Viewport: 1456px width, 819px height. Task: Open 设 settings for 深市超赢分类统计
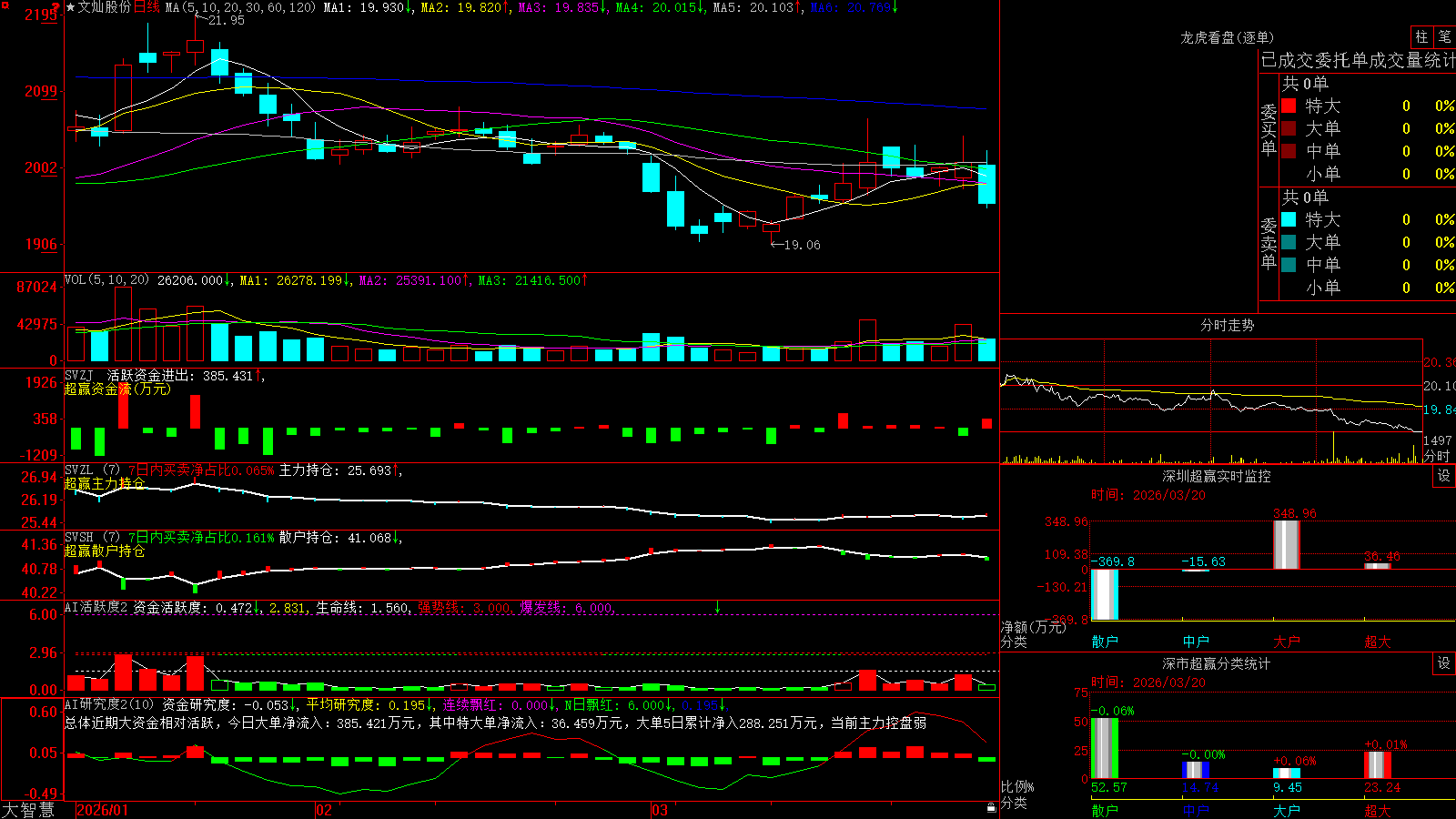pos(1444,663)
